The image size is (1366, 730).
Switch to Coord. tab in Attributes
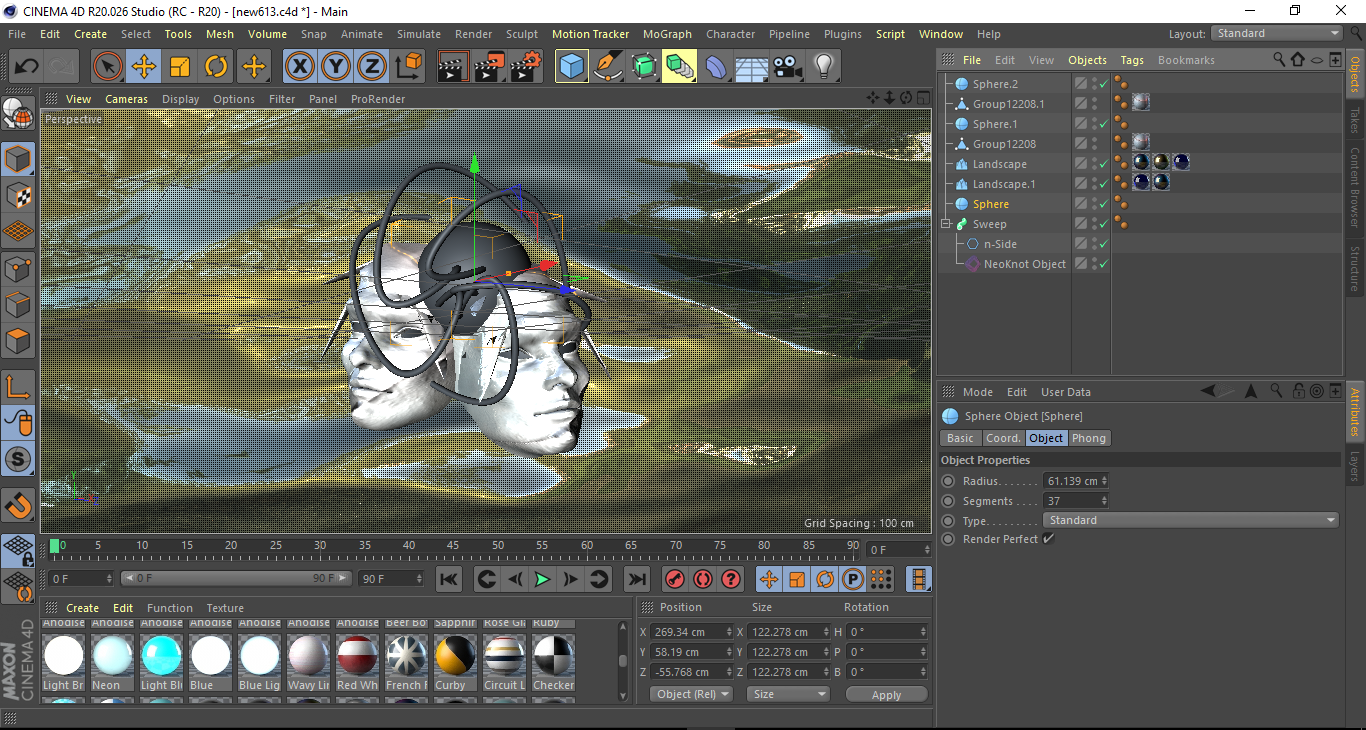tap(1003, 438)
